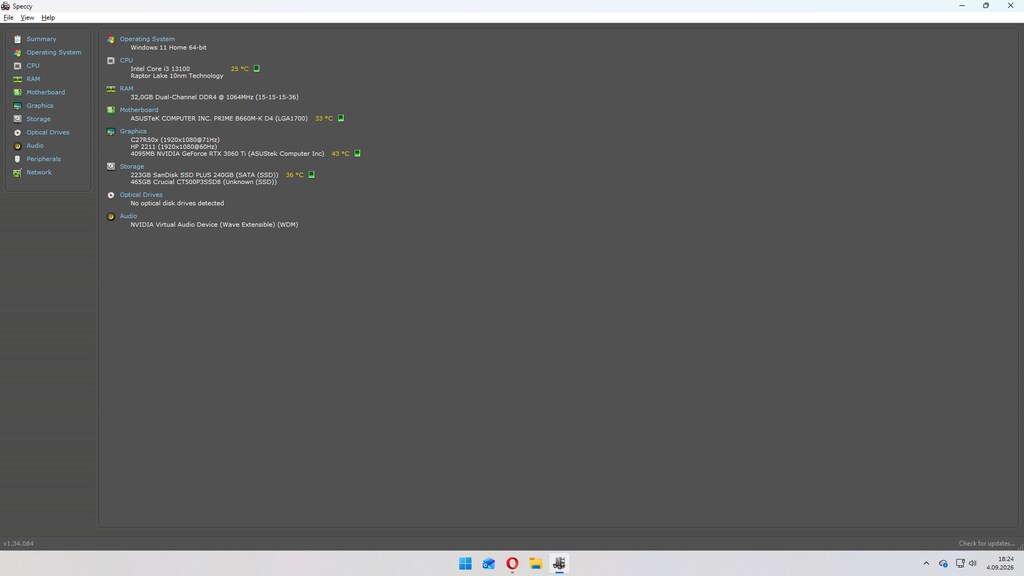Image resolution: width=1024 pixels, height=576 pixels.
Task: Click the version v1.34.084 status text
Action: 18,543
